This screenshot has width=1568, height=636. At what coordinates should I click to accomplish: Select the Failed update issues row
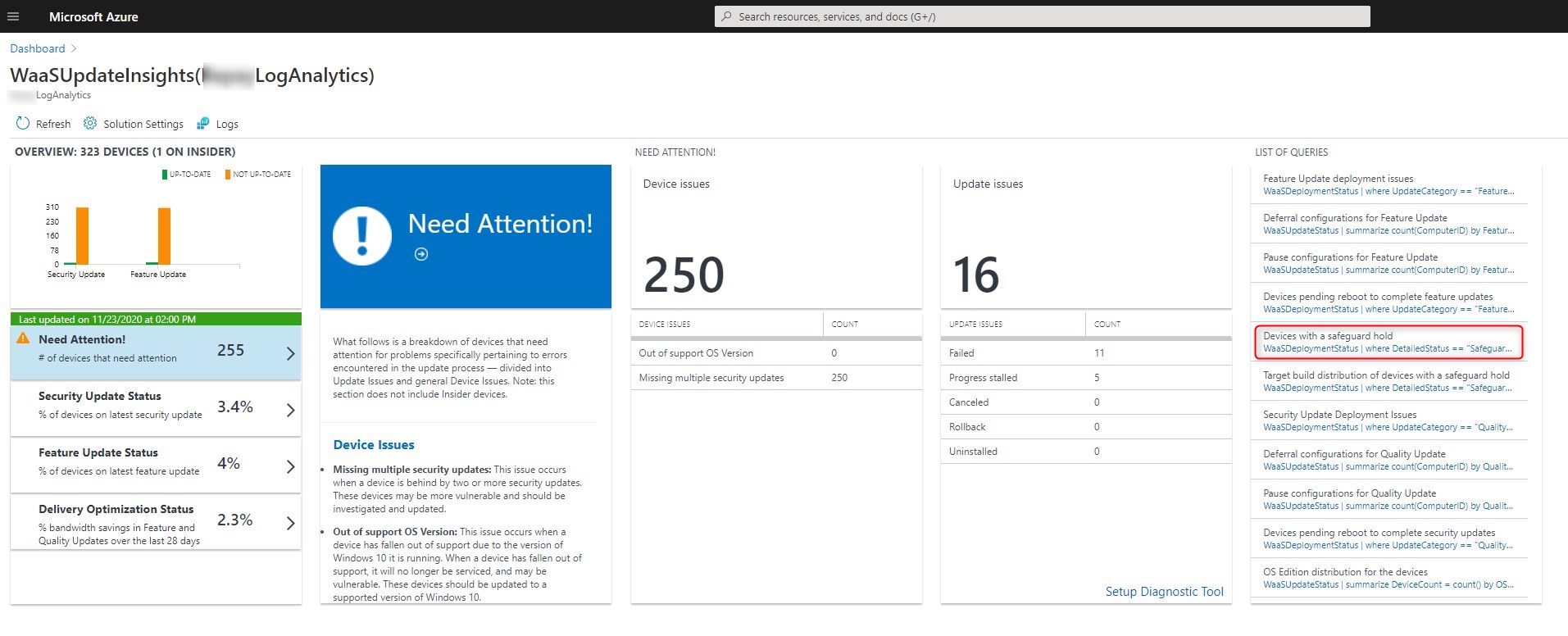tap(1086, 353)
